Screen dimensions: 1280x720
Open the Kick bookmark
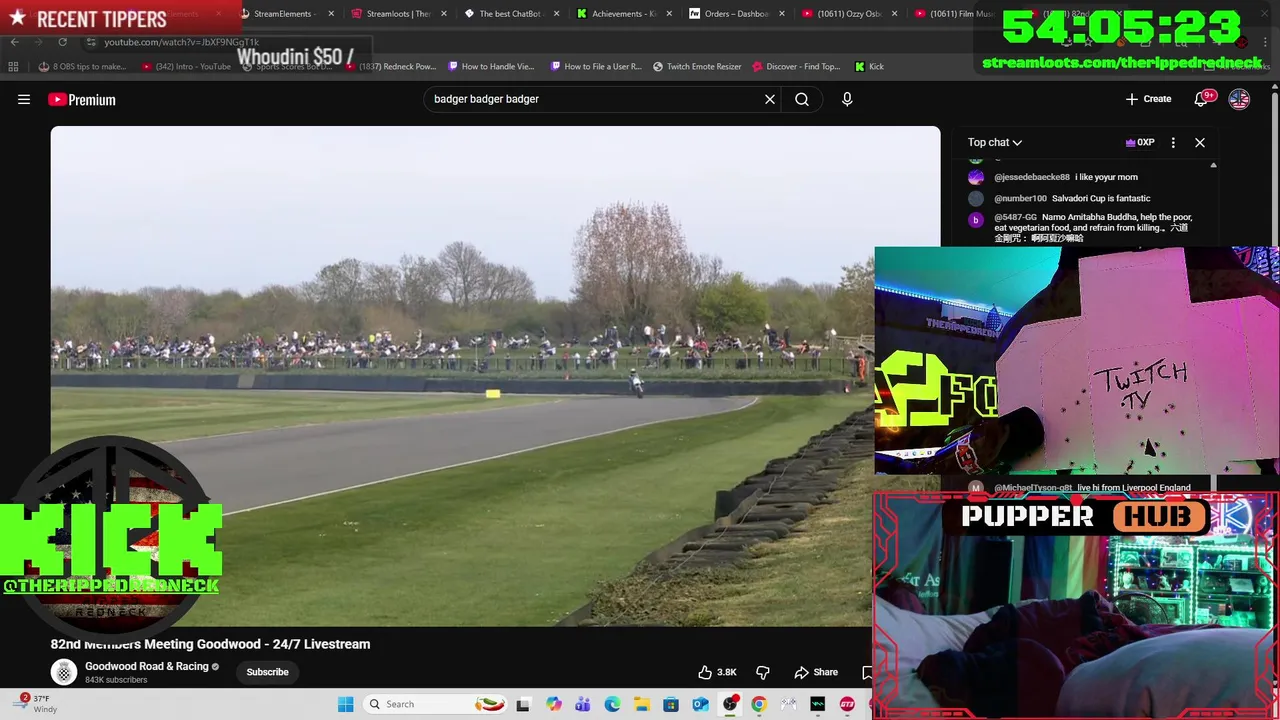point(869,66)
